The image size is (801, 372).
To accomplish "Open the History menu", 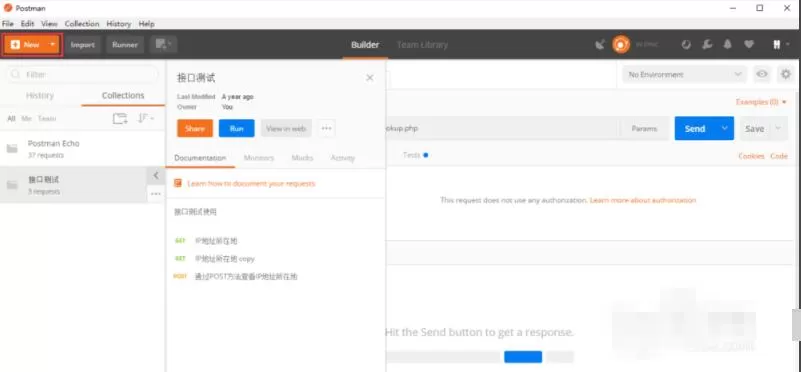I will pos(119,24).
